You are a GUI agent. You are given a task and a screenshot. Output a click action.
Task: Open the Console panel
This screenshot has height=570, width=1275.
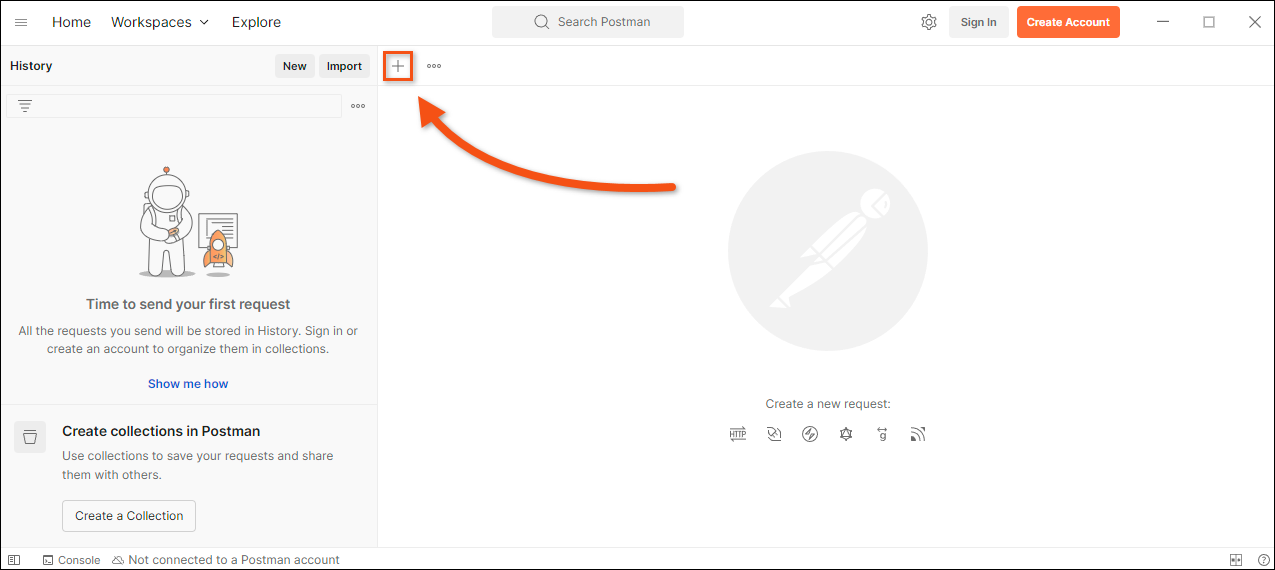pos(71,560)
